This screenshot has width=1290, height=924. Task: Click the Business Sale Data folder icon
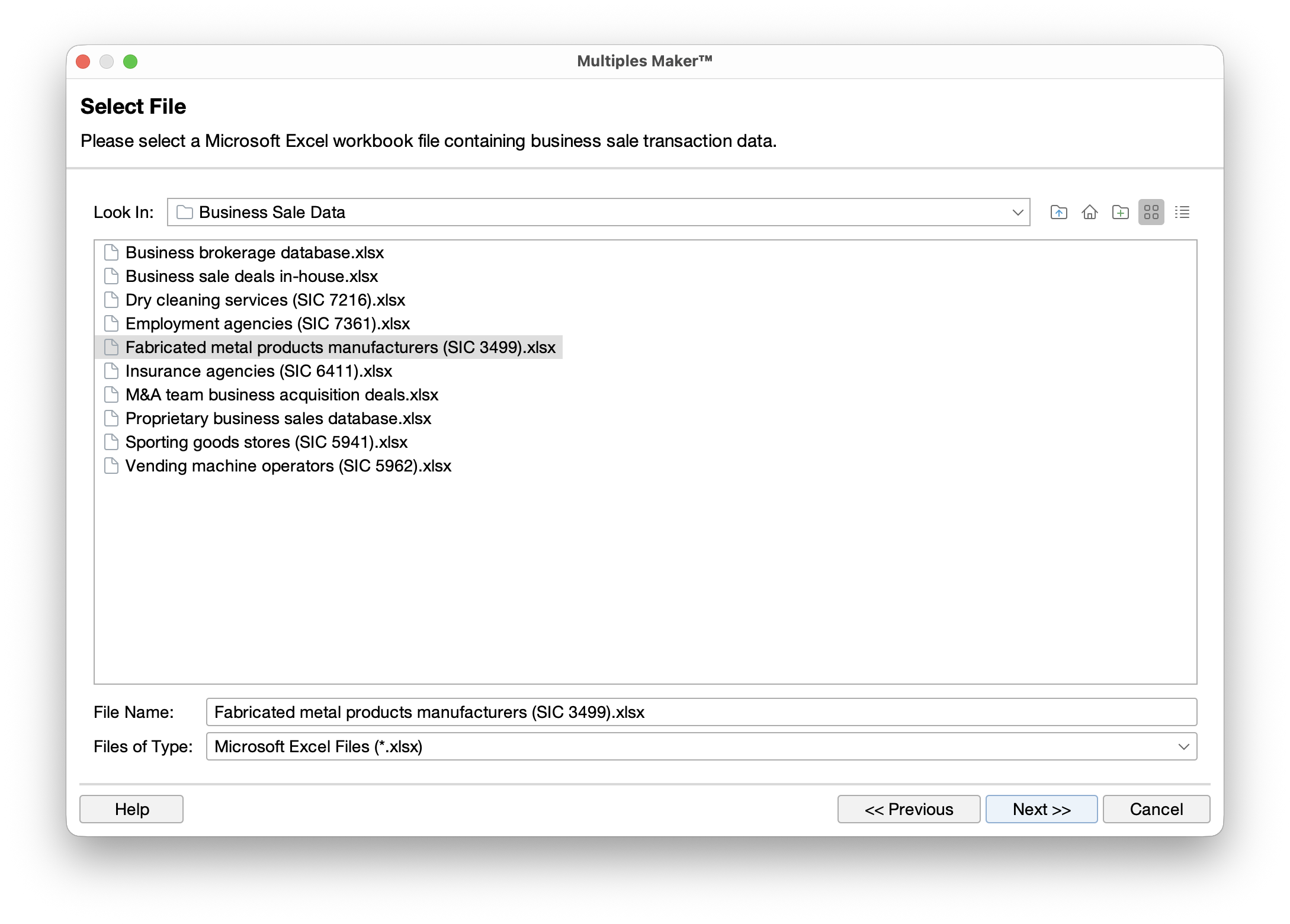pos(184,212)
